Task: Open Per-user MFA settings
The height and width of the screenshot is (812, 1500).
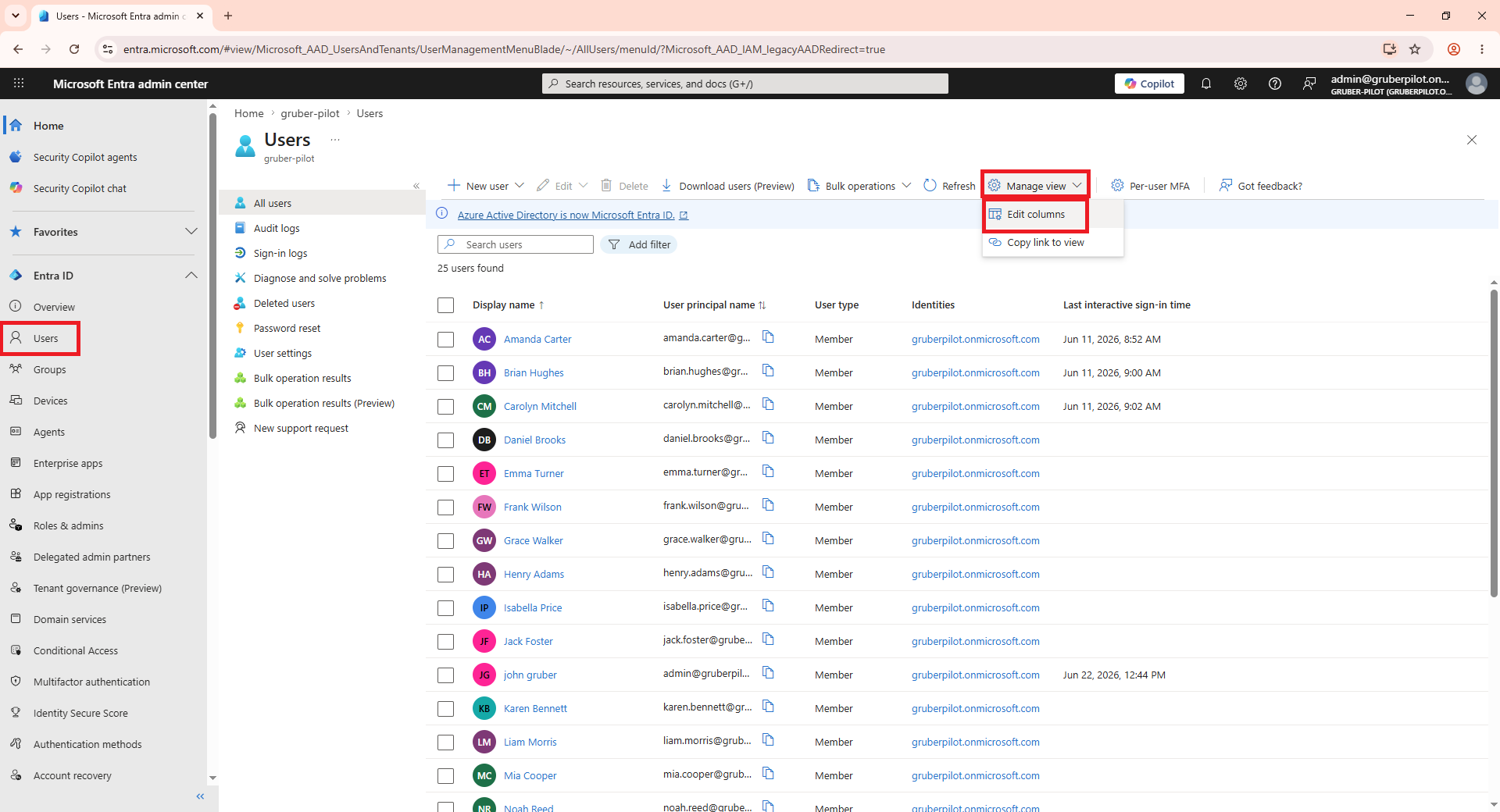Action: click(1150, 186)
